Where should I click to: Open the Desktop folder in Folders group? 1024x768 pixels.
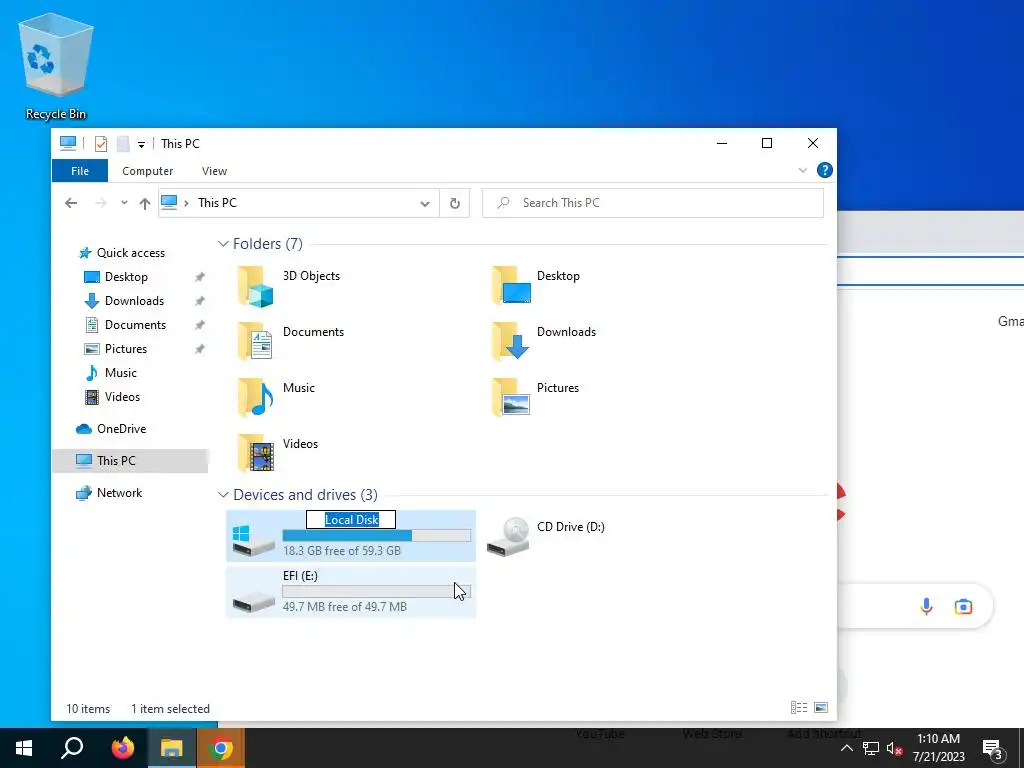(x=511, y=286)
